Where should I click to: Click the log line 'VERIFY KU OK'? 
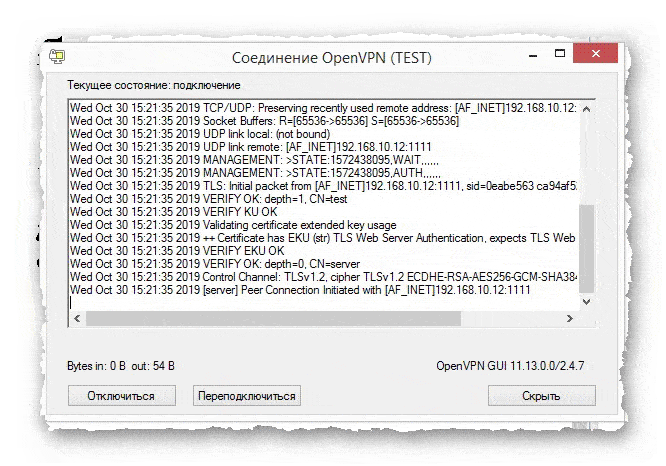tap(174, 212)
